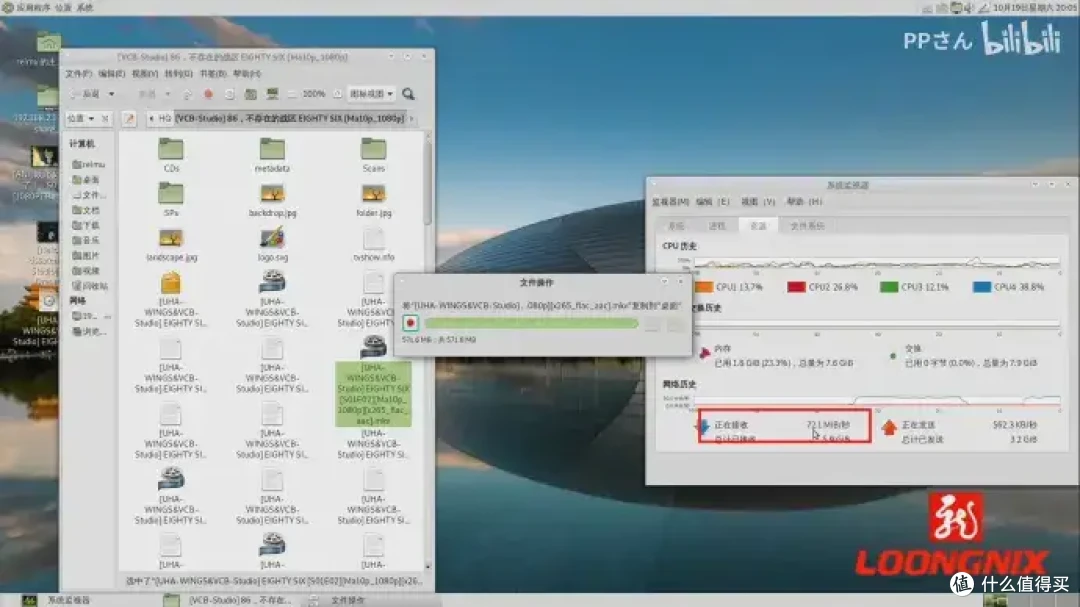
Task: Click the left arrow of path bar
Action: coord(151,119)
